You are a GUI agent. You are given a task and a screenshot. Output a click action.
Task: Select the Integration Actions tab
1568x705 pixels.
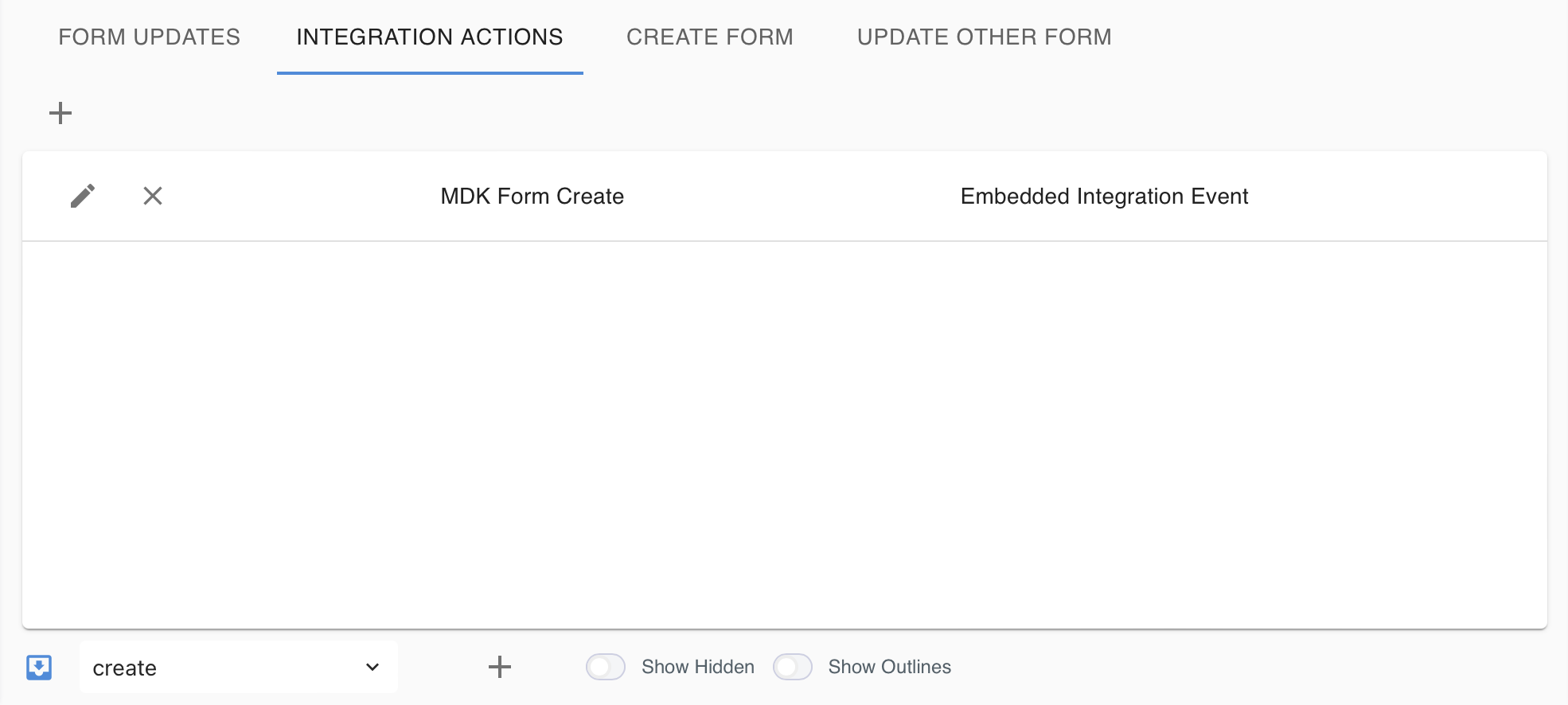pyautogui.click(x=430, y=37)
